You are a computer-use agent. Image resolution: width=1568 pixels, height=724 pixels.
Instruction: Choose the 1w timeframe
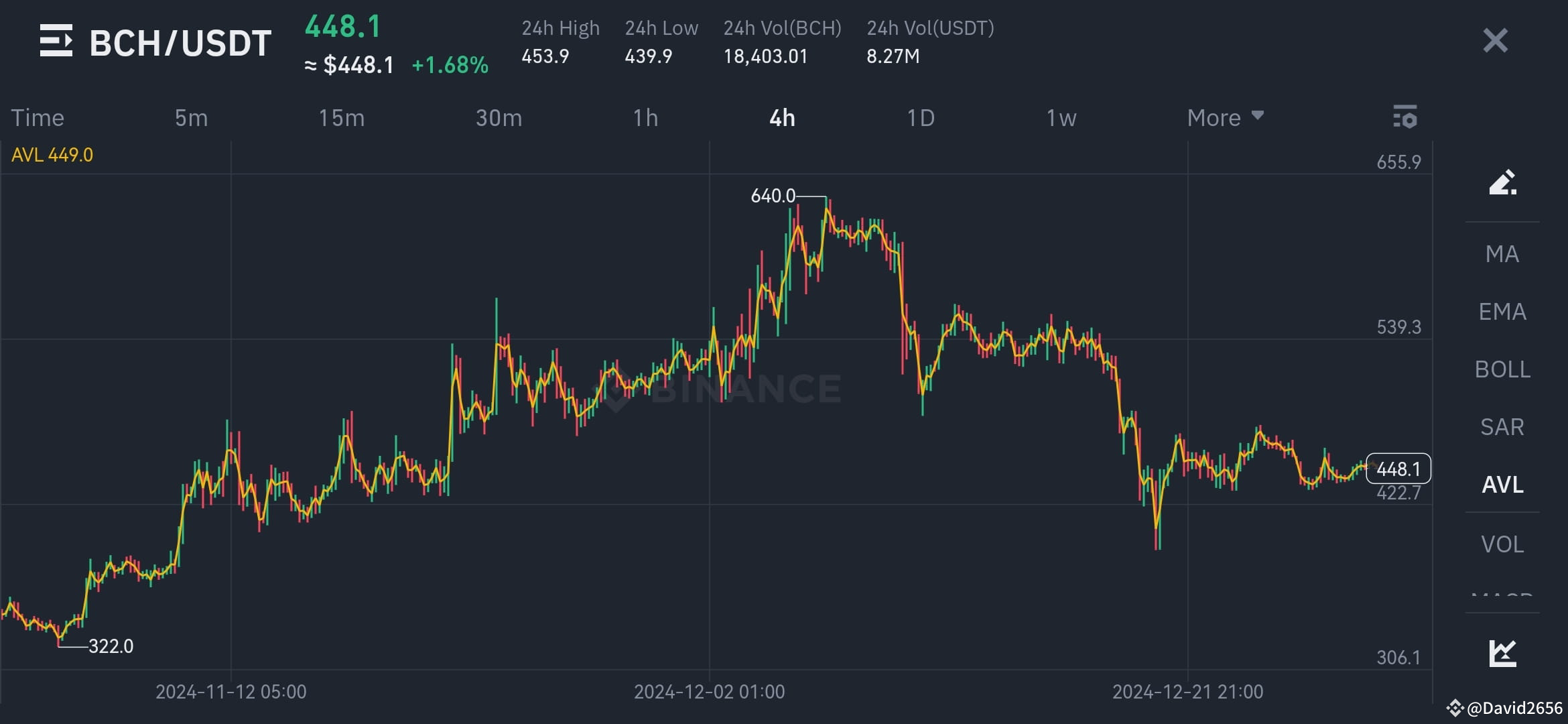(x=1061, y=118)
